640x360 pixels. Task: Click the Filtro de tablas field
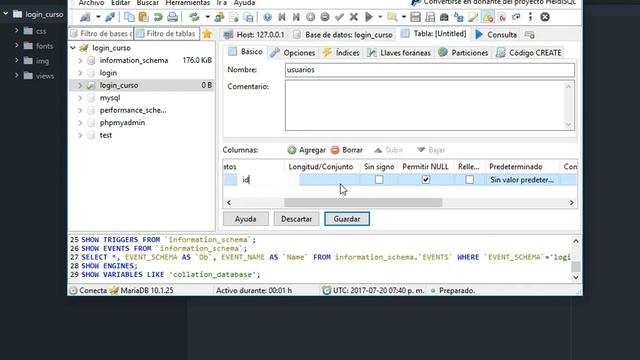coord(167,34)
